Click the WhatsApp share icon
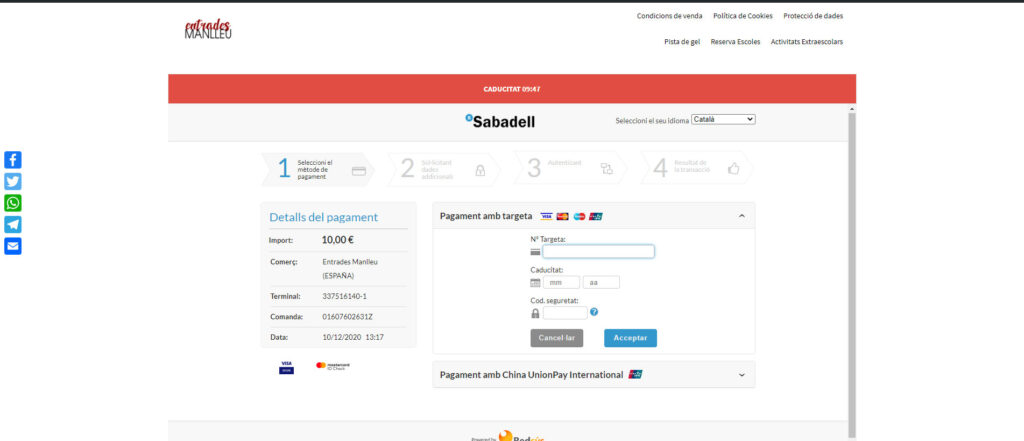 [13, 203]
